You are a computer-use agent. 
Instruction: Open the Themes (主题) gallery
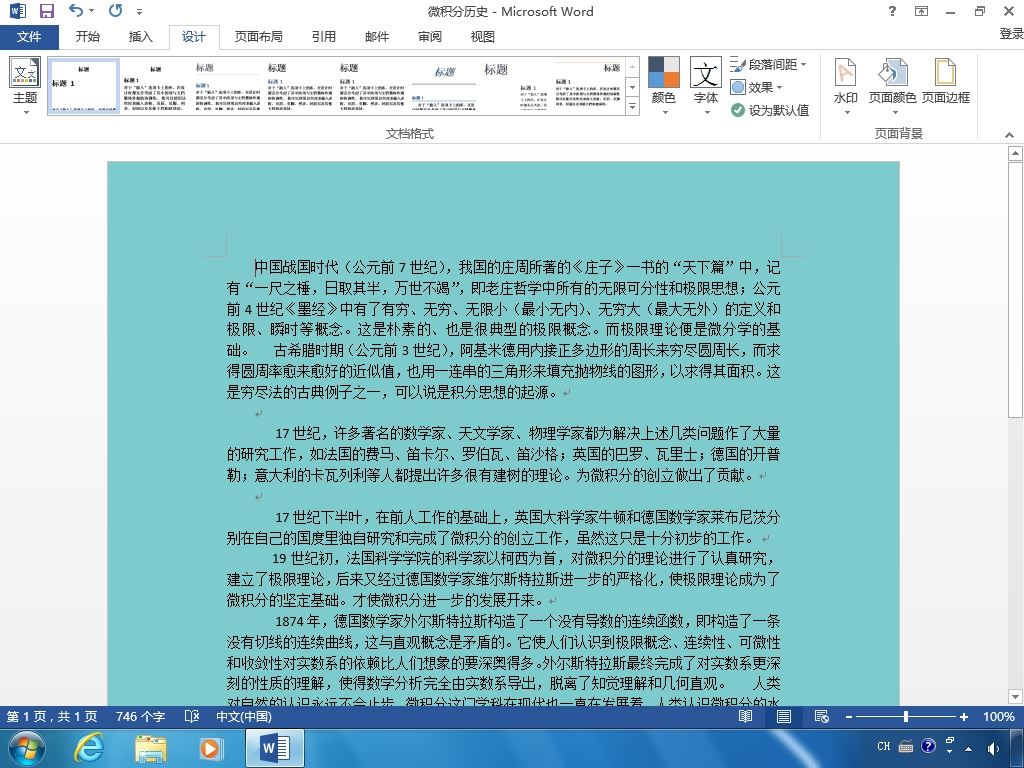[25, 86]
